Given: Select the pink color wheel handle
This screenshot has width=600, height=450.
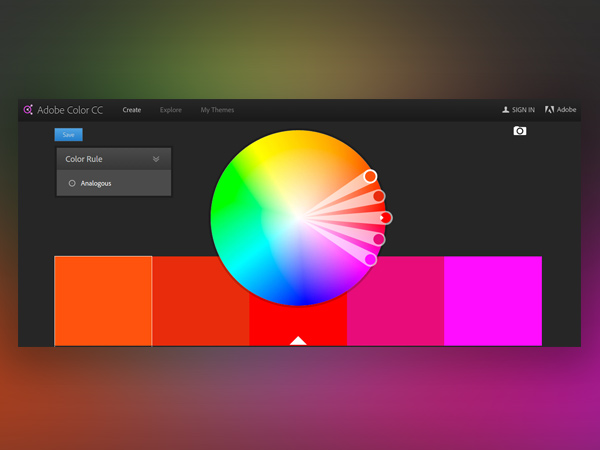Looking at the screenshot, I should [x=379, y=240].
